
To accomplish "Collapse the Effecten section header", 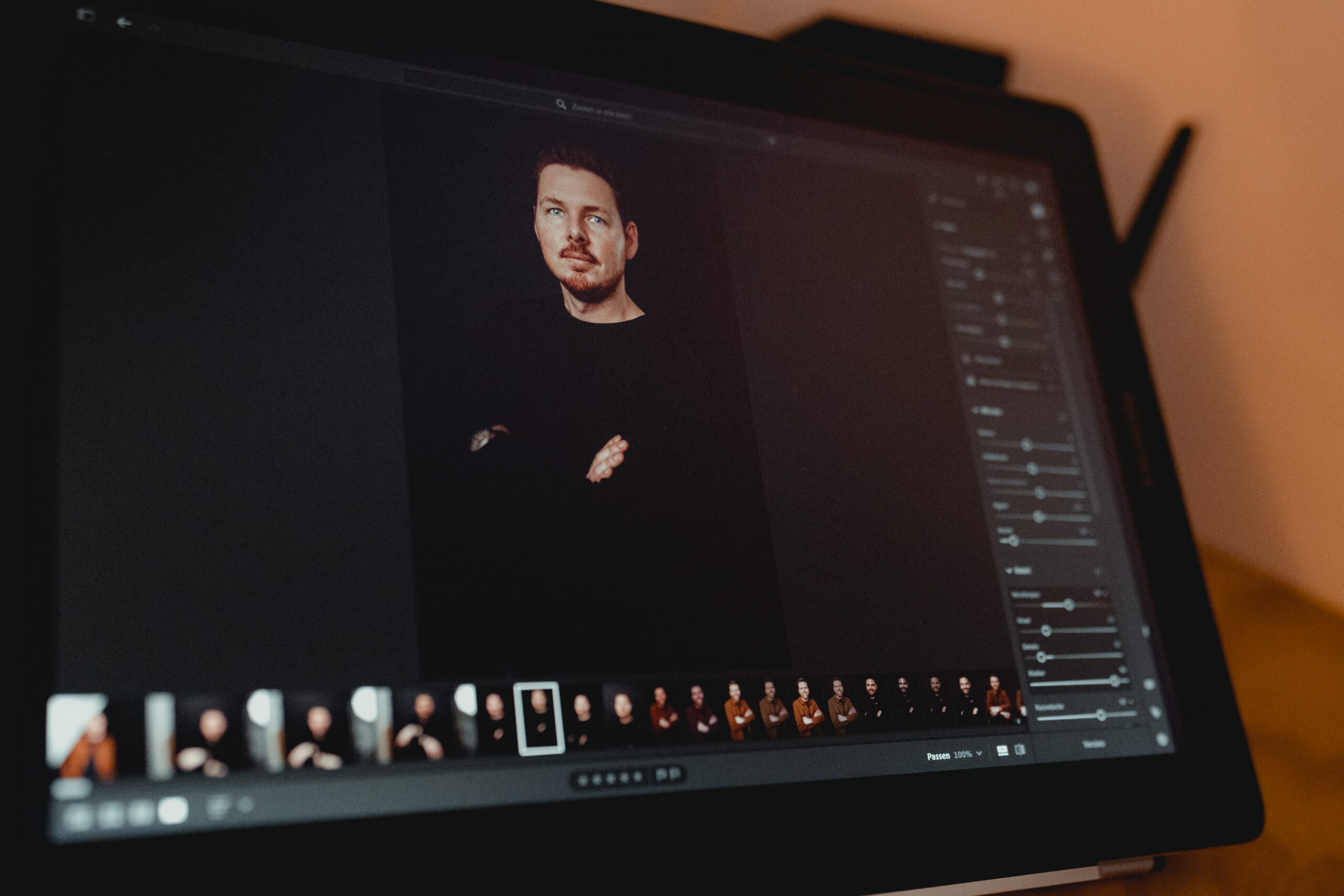I will coord(987,411).
